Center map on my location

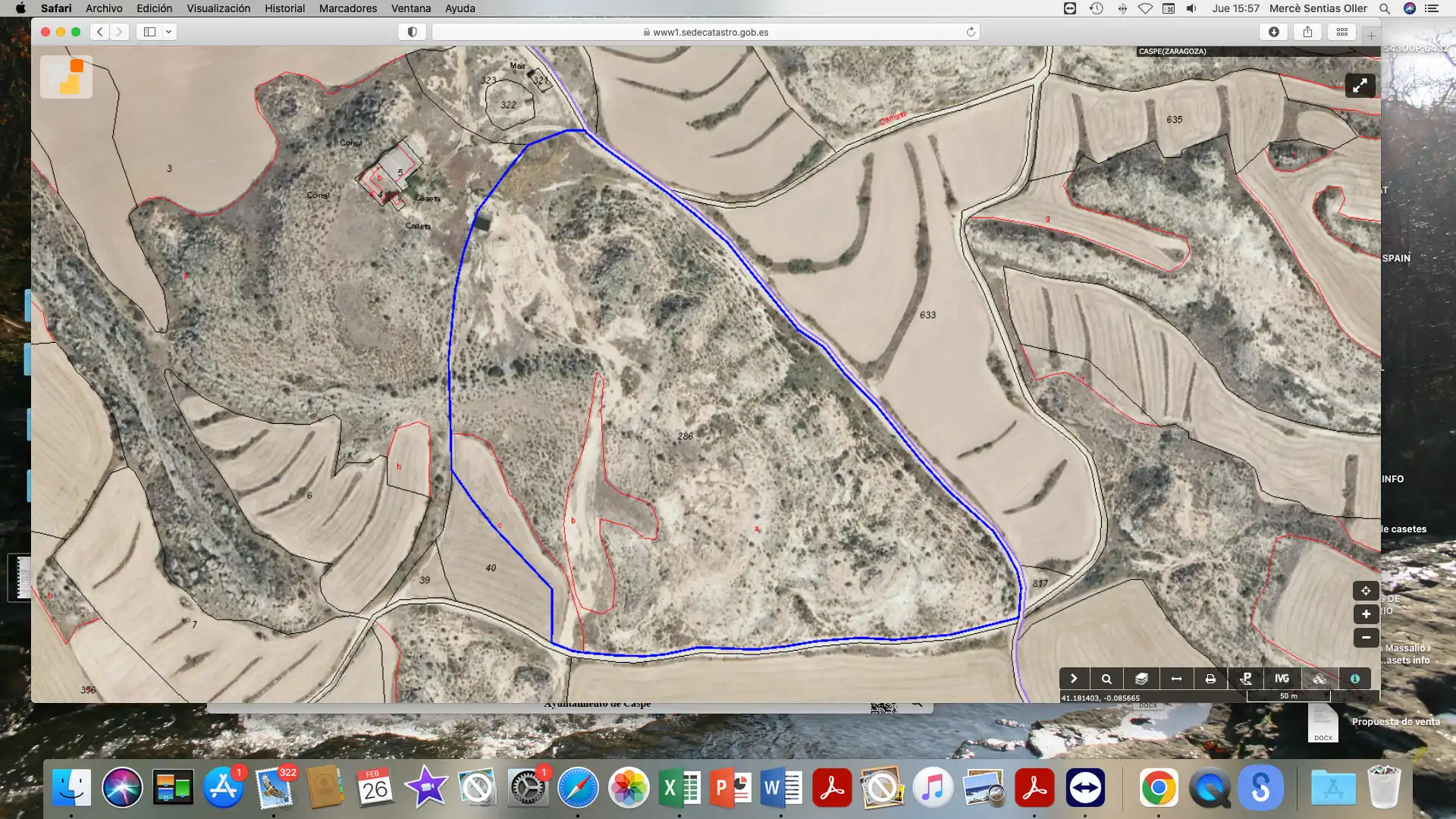click(1366, 591)
